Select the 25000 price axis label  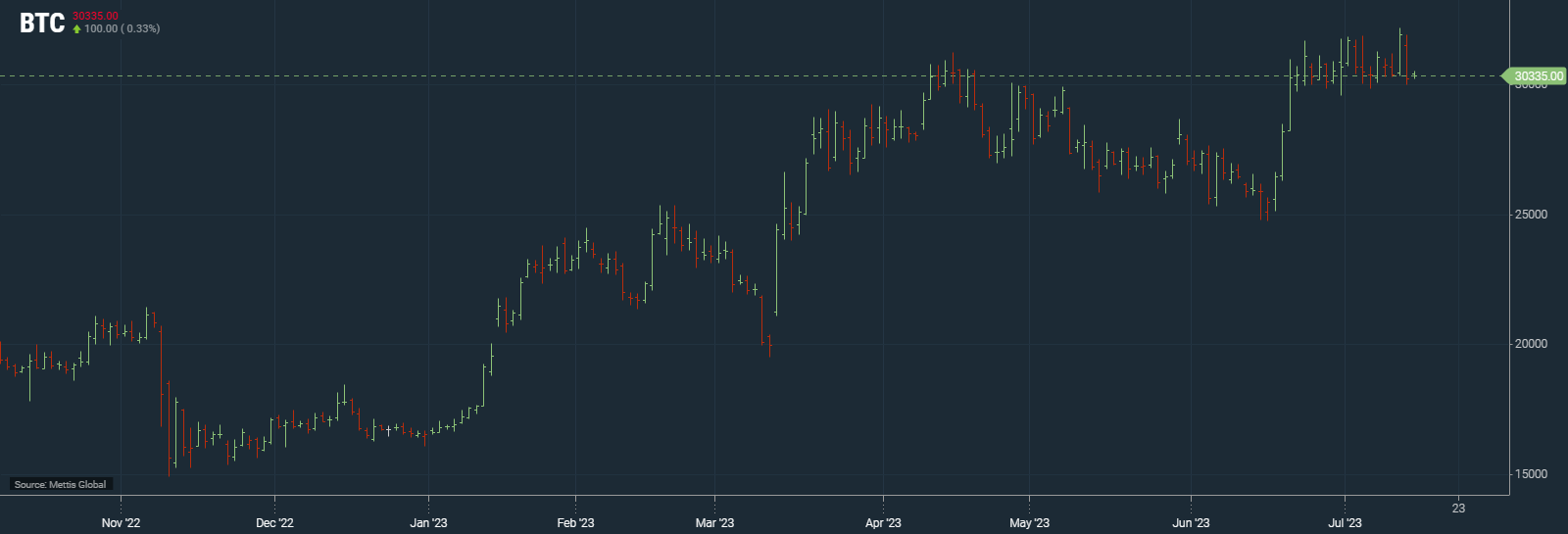pos(1531,215)
